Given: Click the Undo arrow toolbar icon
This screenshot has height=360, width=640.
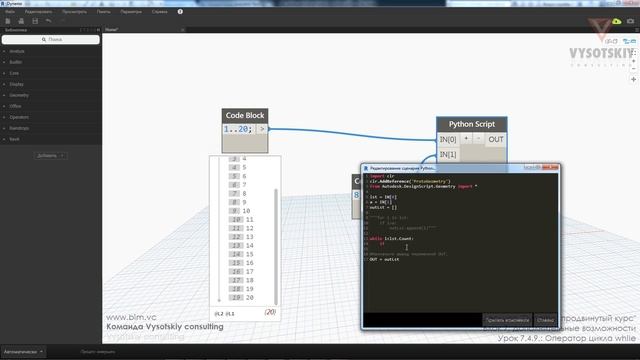Looking at the screenshot, I should [49, 21].
